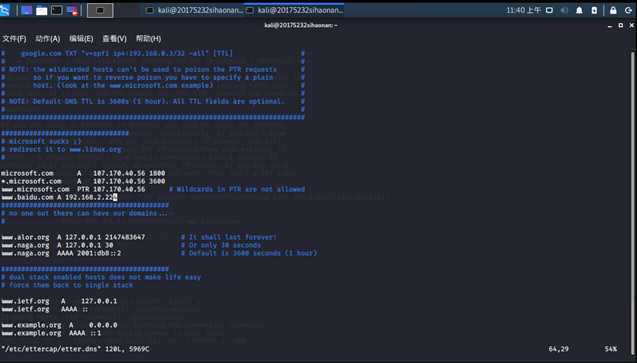Click the '# Or only 30 seconds' comment
This screenshot has height=363, width=637.
(221, 245)
